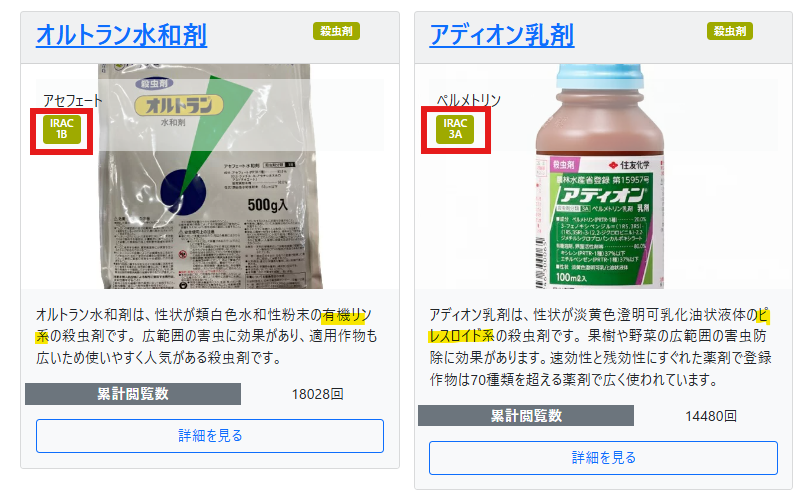Click the 18028回 view count
Screen dimensions: 803x491
tap(318, 394)
